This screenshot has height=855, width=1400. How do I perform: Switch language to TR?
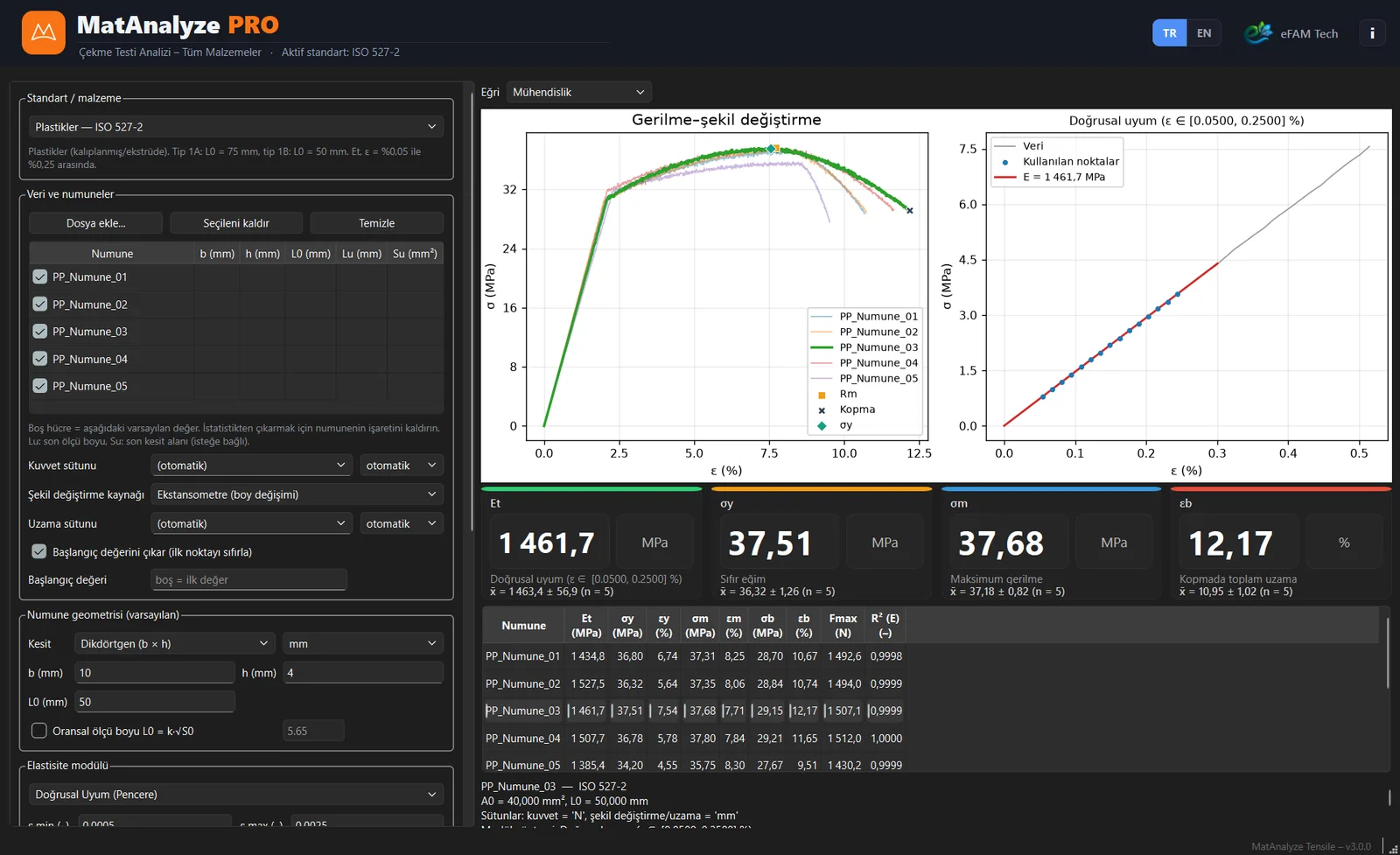click(1169, 33)
